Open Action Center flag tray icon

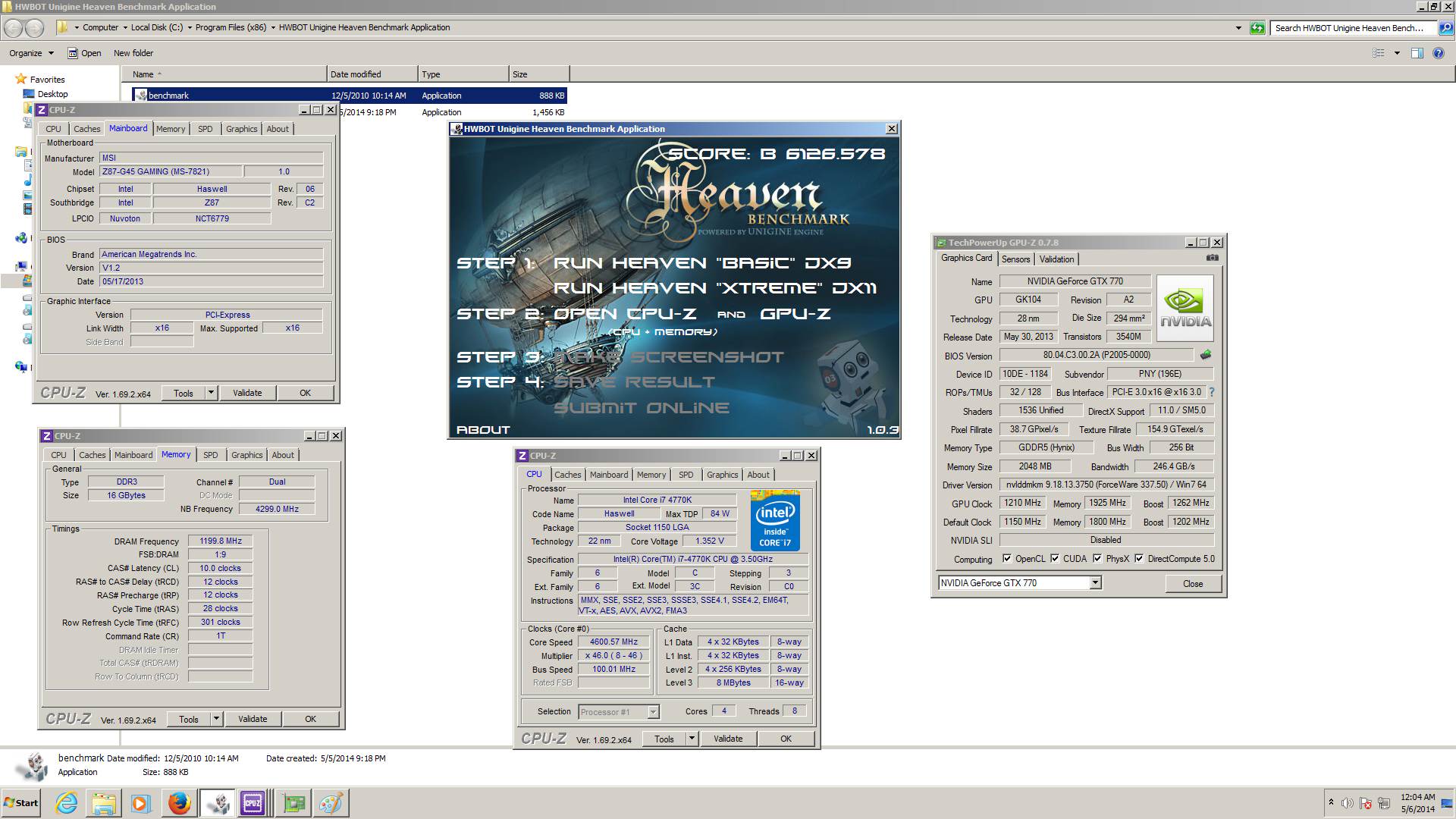[x=1366, y=803]
